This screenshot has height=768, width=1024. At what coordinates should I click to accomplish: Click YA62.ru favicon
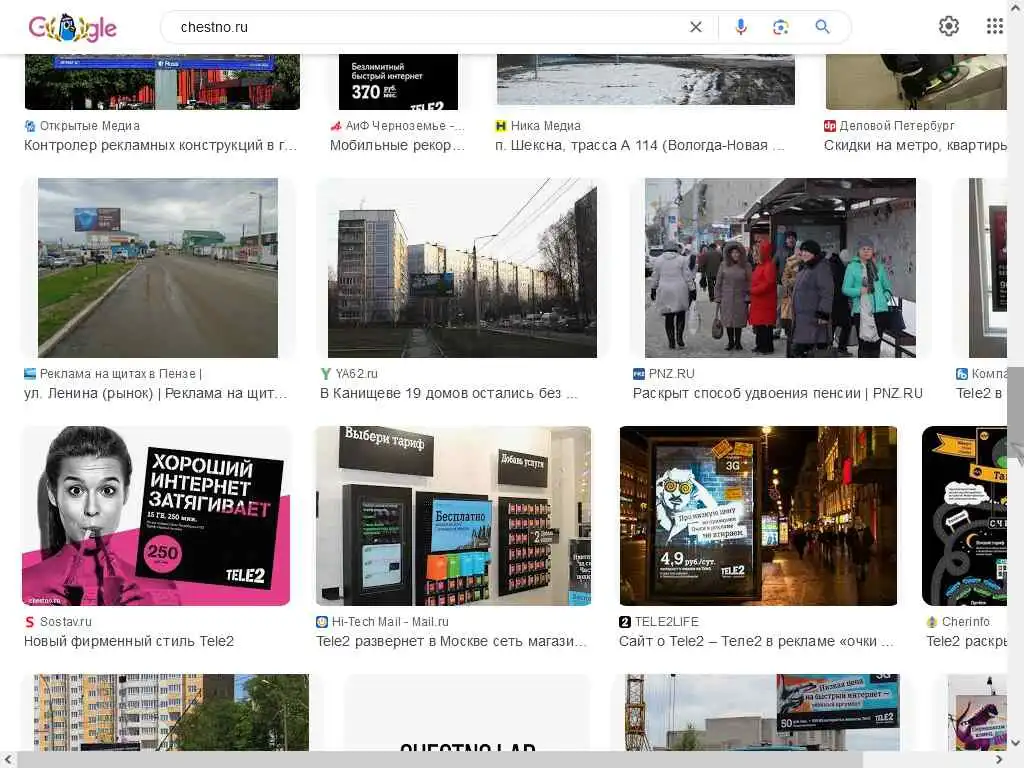pyautogui.click(x=326, y=374)
